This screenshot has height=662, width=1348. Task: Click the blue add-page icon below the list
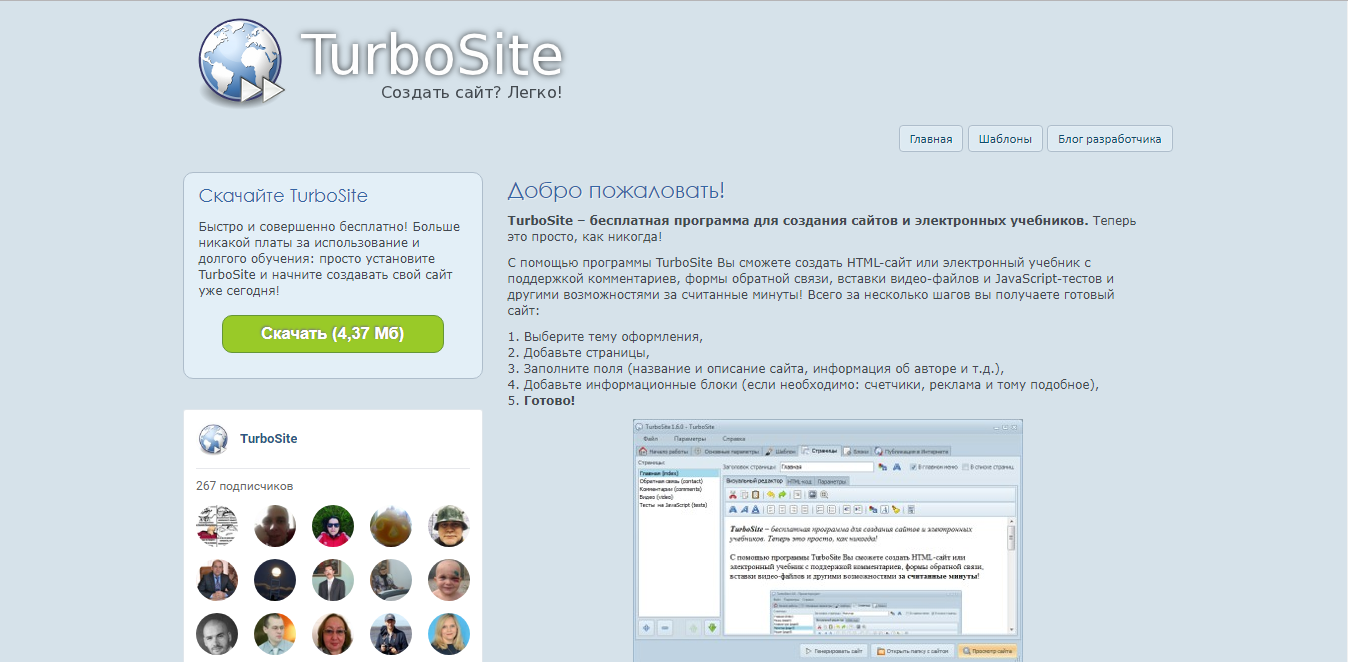(645, 627)
